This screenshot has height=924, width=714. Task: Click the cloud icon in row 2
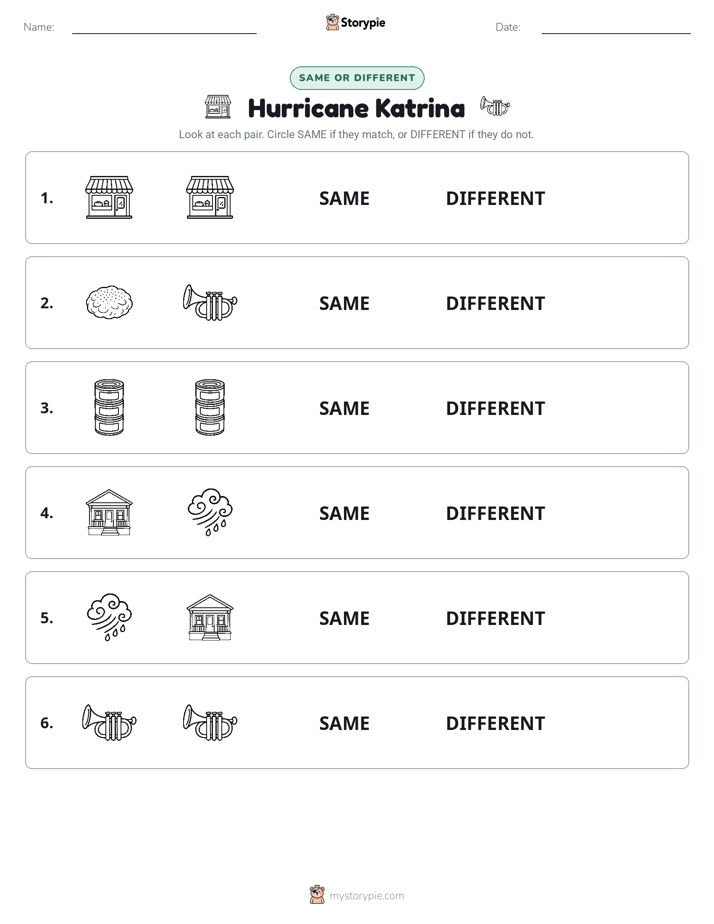coord(109,302)
